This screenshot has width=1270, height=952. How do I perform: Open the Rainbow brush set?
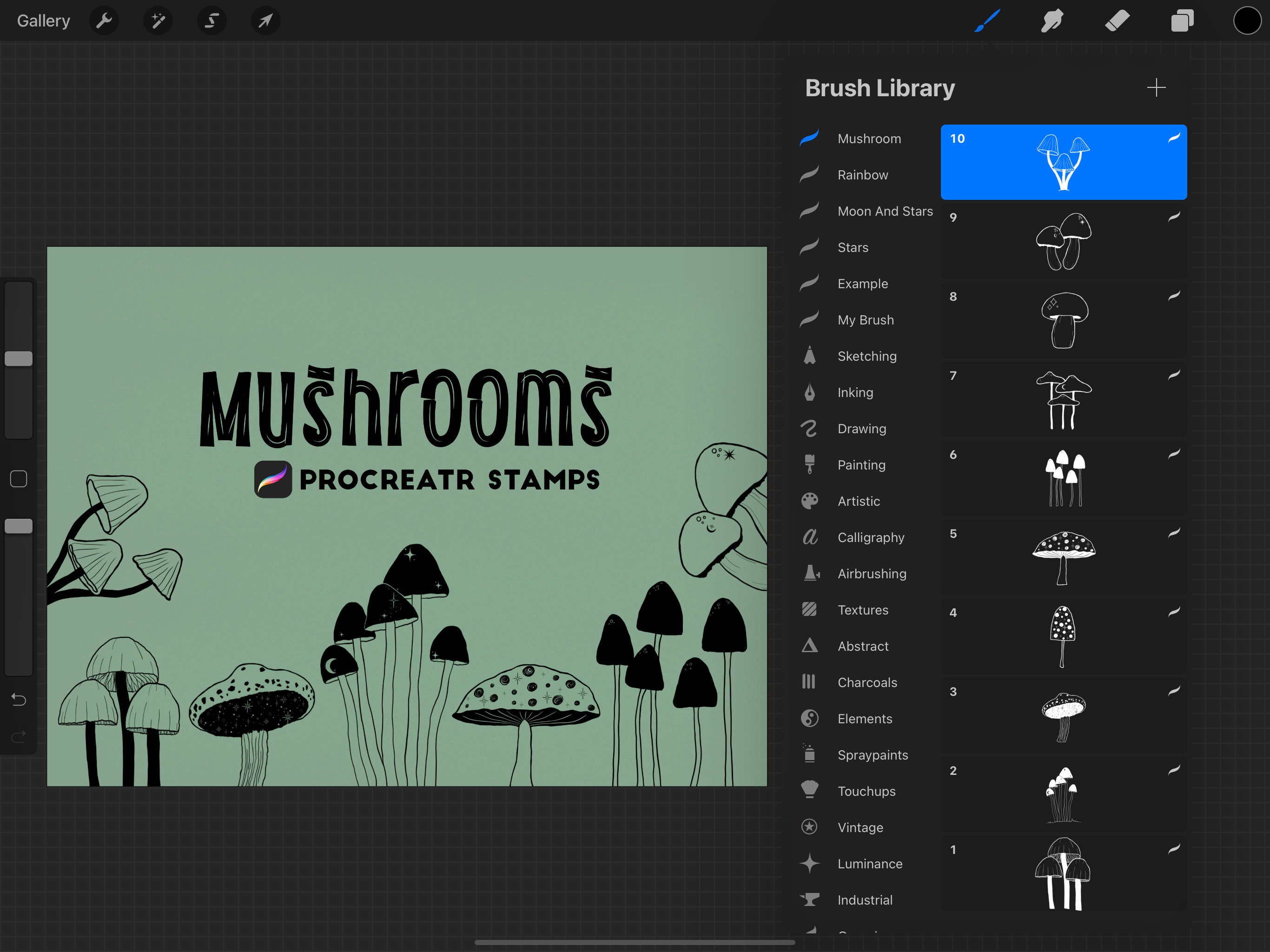point(867,175)
